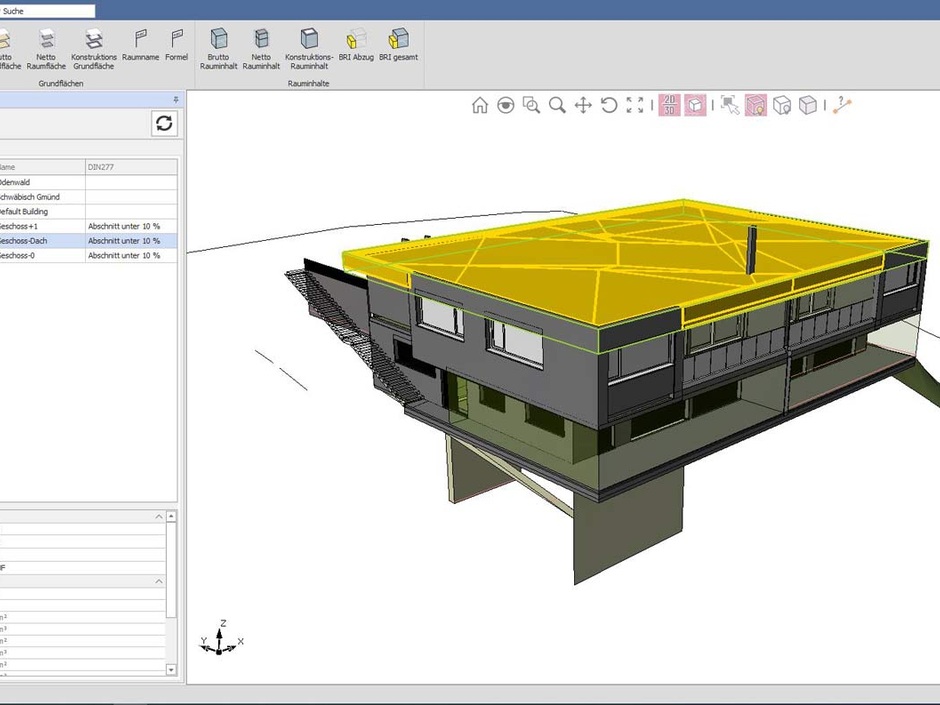Click the Suche search field
Image resolution: width=940 pixels, height=705 pixels.
[48, 11]
